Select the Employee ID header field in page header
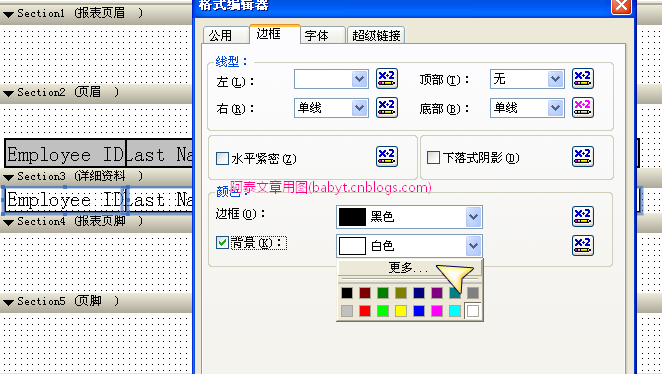662x374 pixels. [x=65, y=154]
